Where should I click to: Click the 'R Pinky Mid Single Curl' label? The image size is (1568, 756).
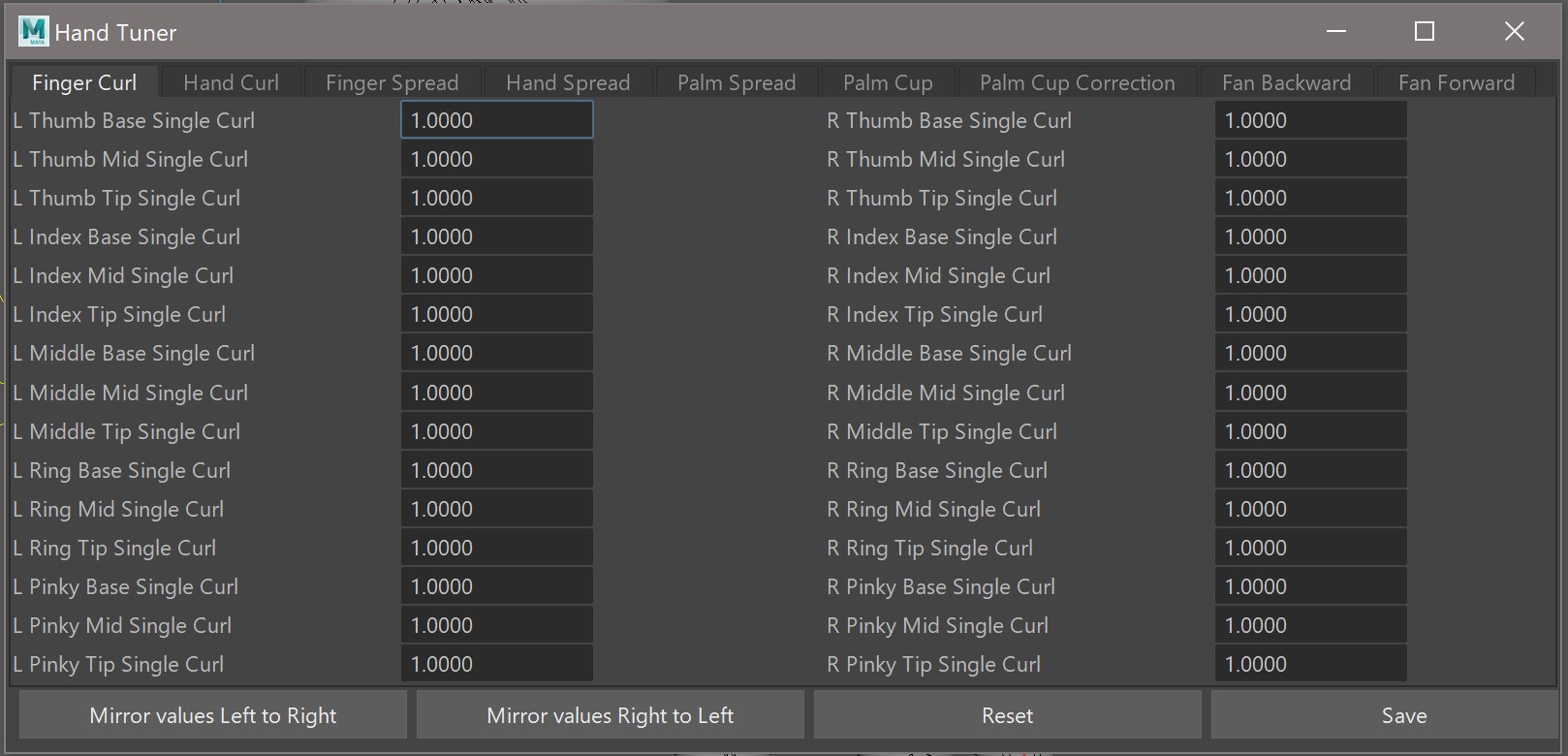tap(938, 626)
